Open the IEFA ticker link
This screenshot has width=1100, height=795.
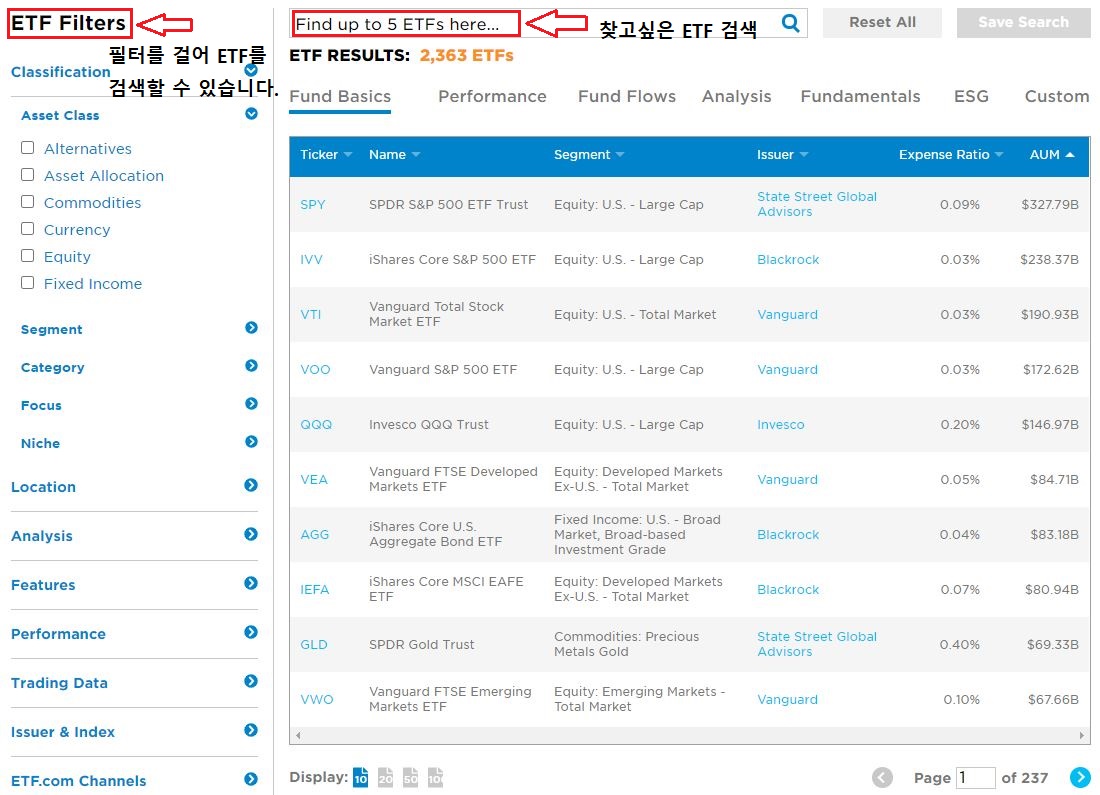coord(314,589)
